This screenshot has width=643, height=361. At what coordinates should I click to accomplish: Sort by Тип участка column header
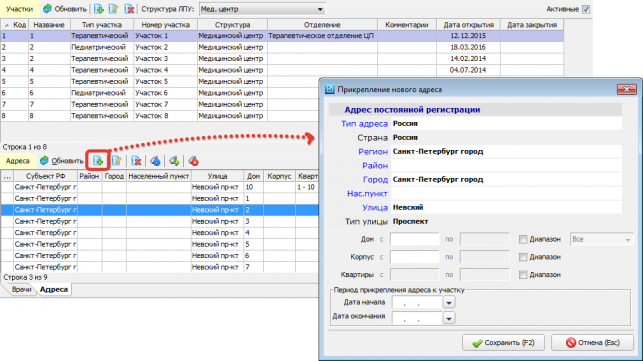(102, 25)
